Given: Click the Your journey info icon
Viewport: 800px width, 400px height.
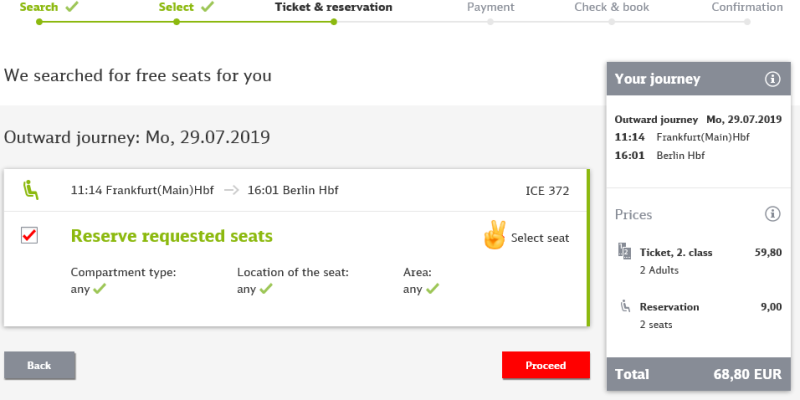Looking at the screenshot, I should tap(772, 79).
